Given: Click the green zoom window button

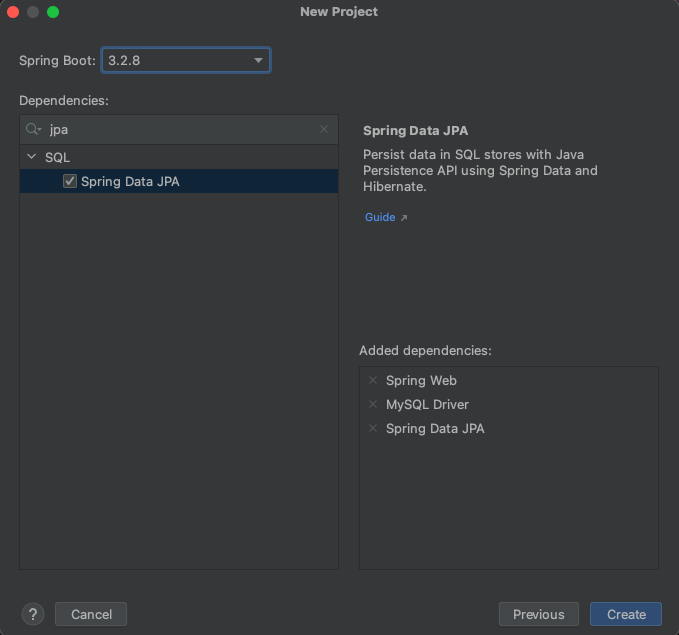Looking at the screenshot, I should [x=53, y=12].
